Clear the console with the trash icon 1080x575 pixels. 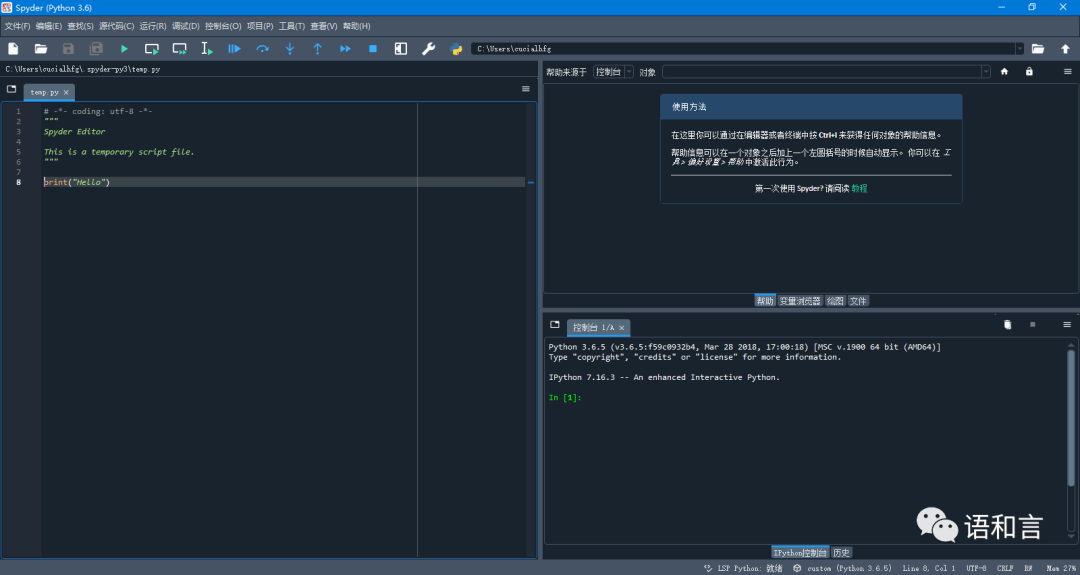[x=1008, y=324]
